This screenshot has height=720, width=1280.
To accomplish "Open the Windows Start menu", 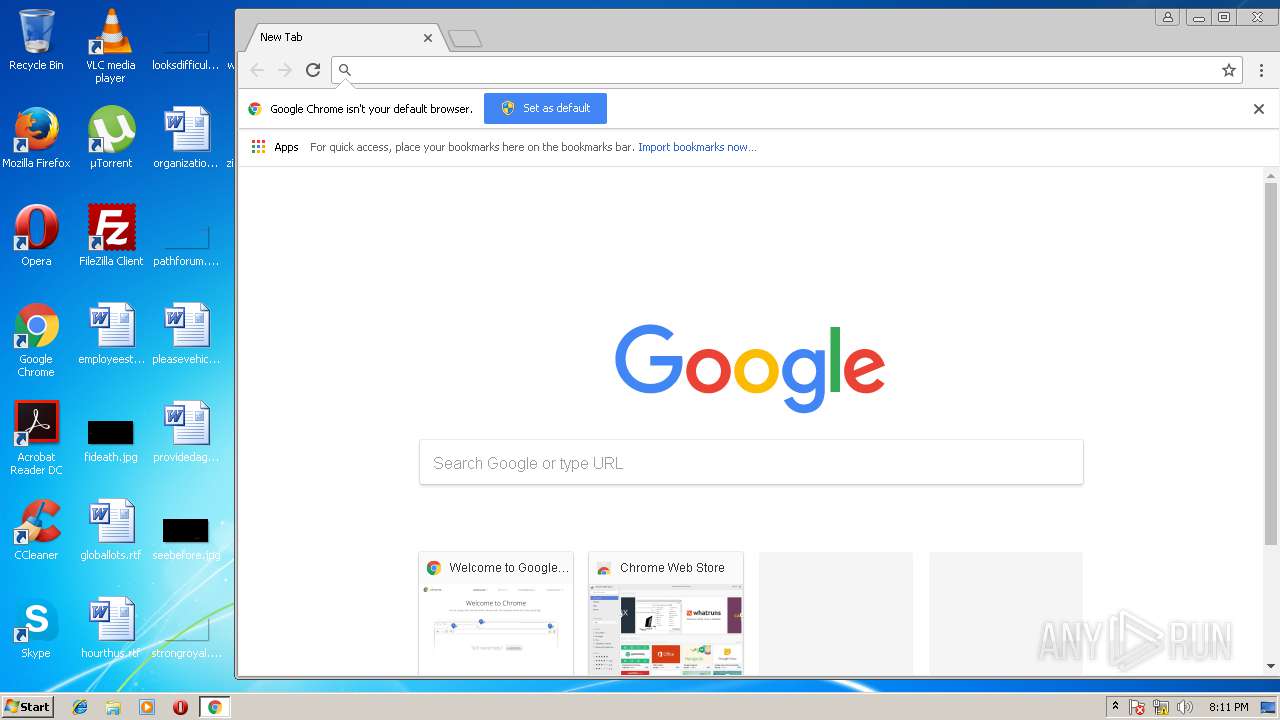I will click(27, 706).
